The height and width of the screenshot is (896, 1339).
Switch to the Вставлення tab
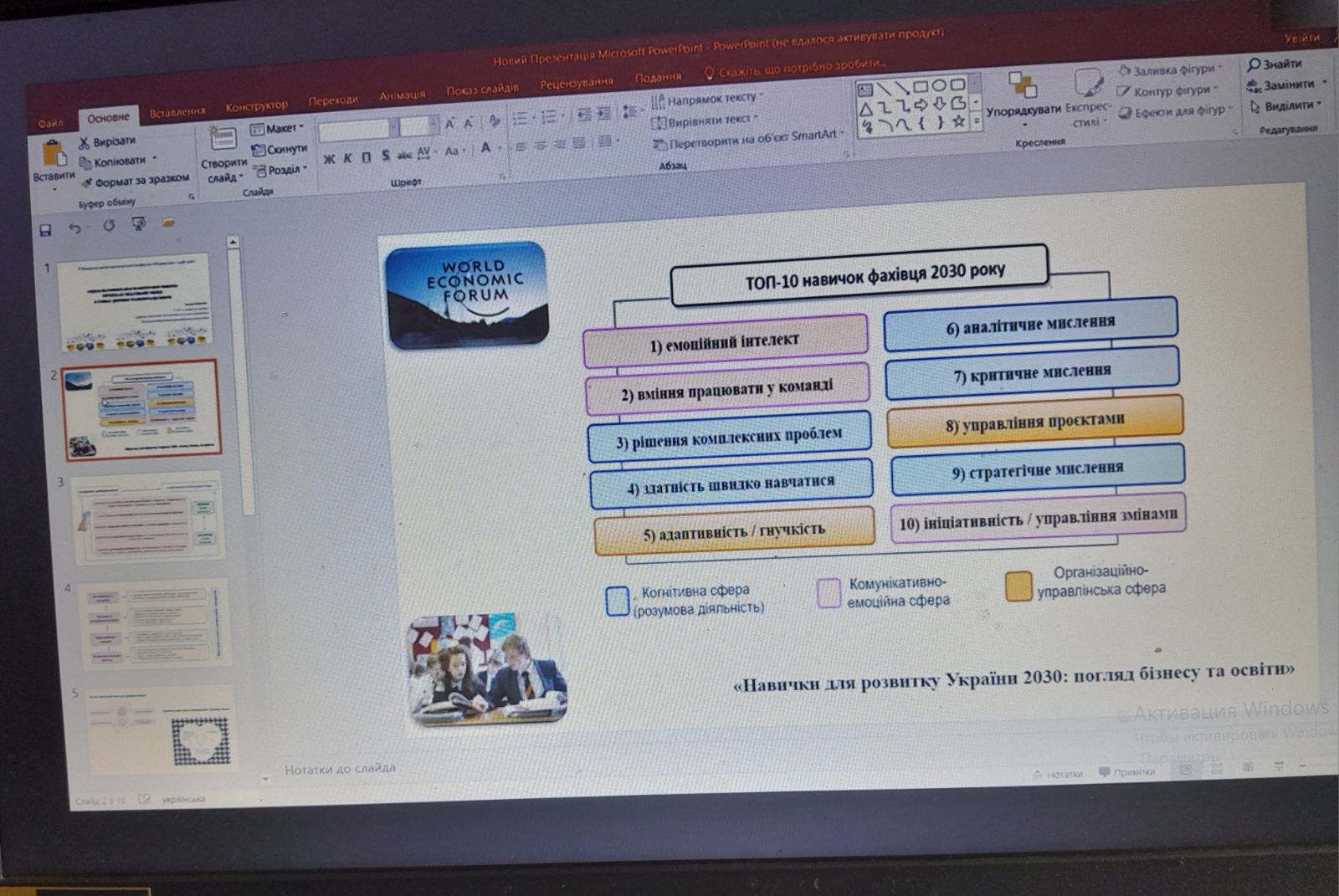(177, 111)
